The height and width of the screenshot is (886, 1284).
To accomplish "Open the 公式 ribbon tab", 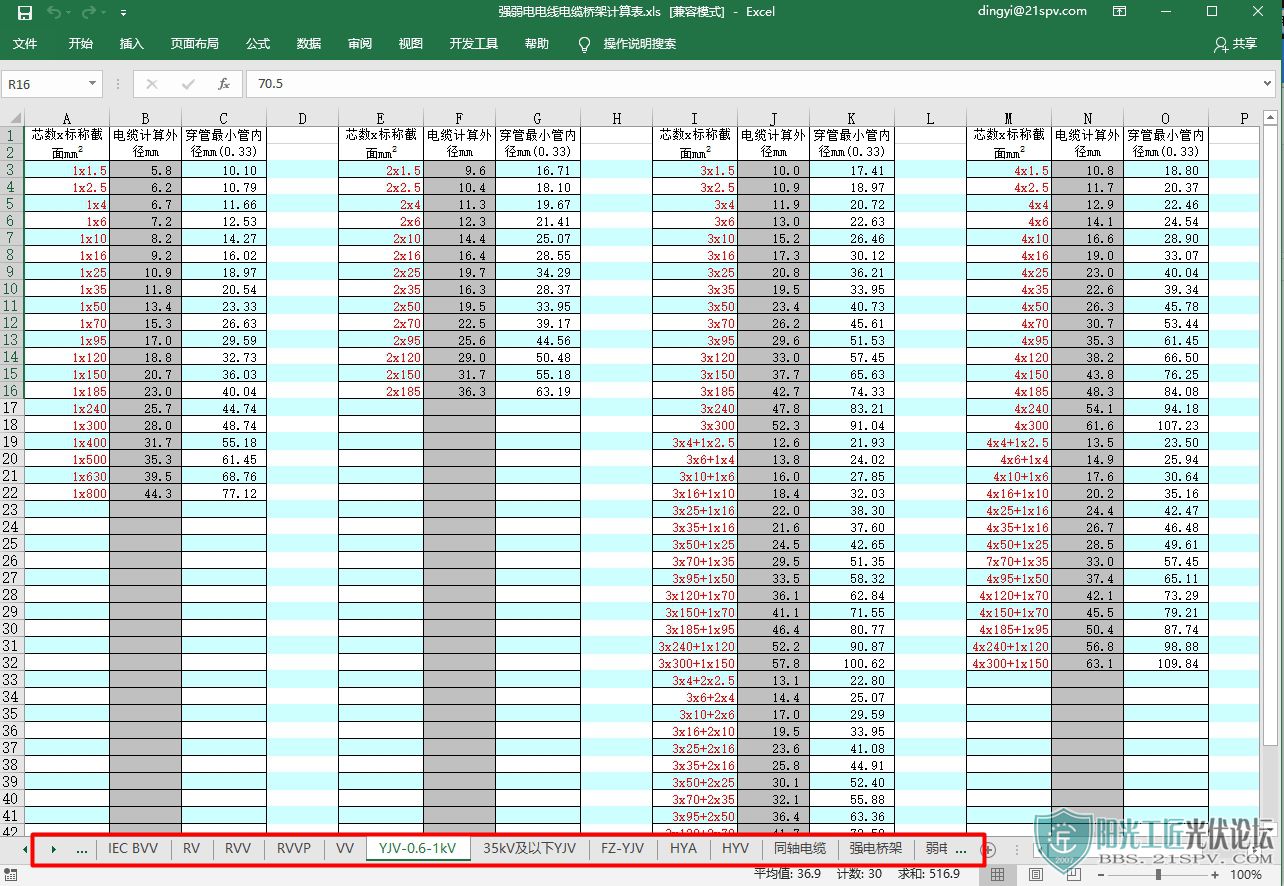I will pos(258,44).
